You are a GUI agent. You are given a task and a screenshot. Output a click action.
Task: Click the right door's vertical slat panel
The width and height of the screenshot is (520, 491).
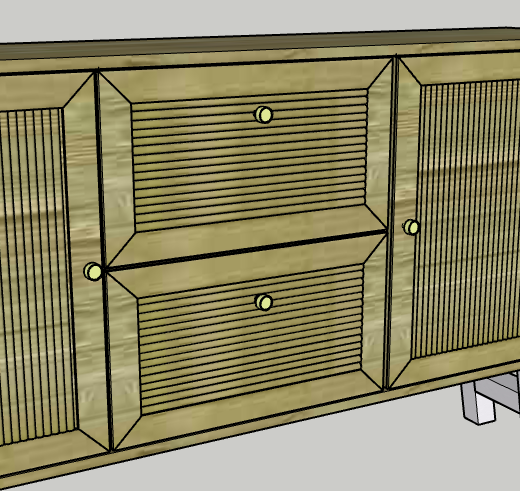(467, 217)
